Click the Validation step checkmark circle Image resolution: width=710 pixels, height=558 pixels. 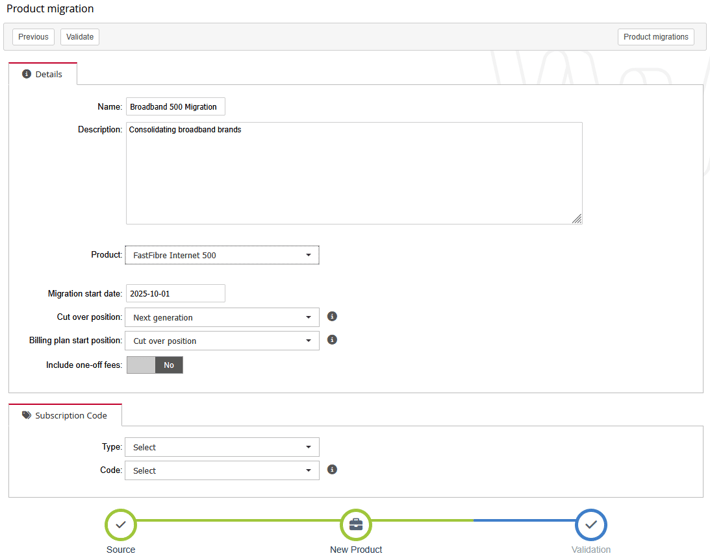click(x=591, y=524)
